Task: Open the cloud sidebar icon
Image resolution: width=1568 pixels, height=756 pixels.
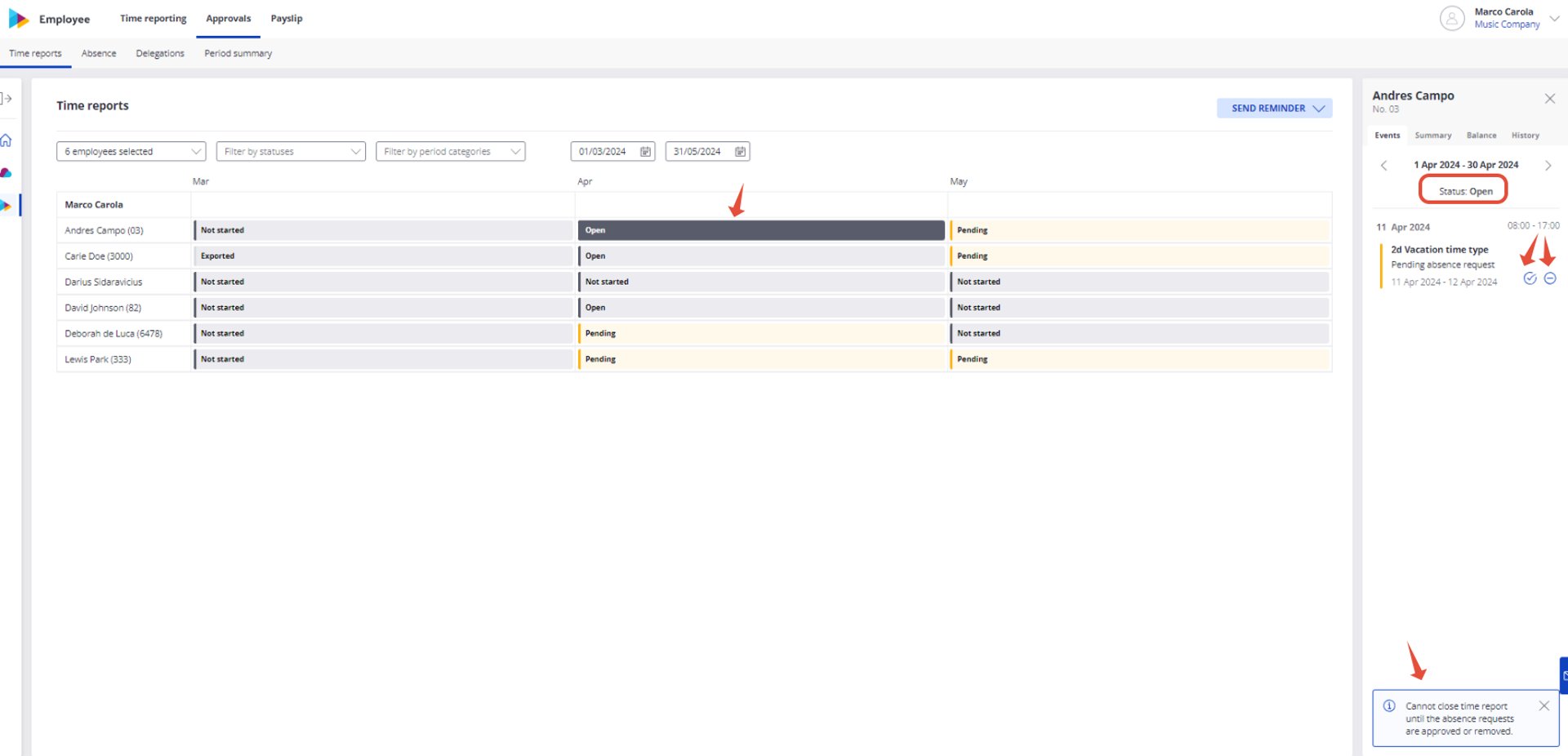Action: tap(7, 172)
